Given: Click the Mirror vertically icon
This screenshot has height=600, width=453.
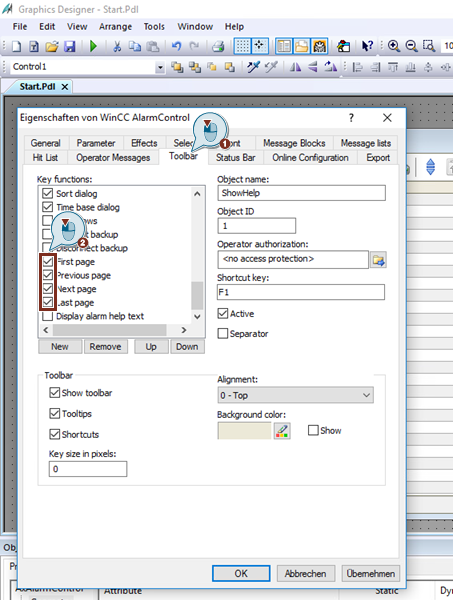Looking at the screenshot, I should [x=313, y=67].
